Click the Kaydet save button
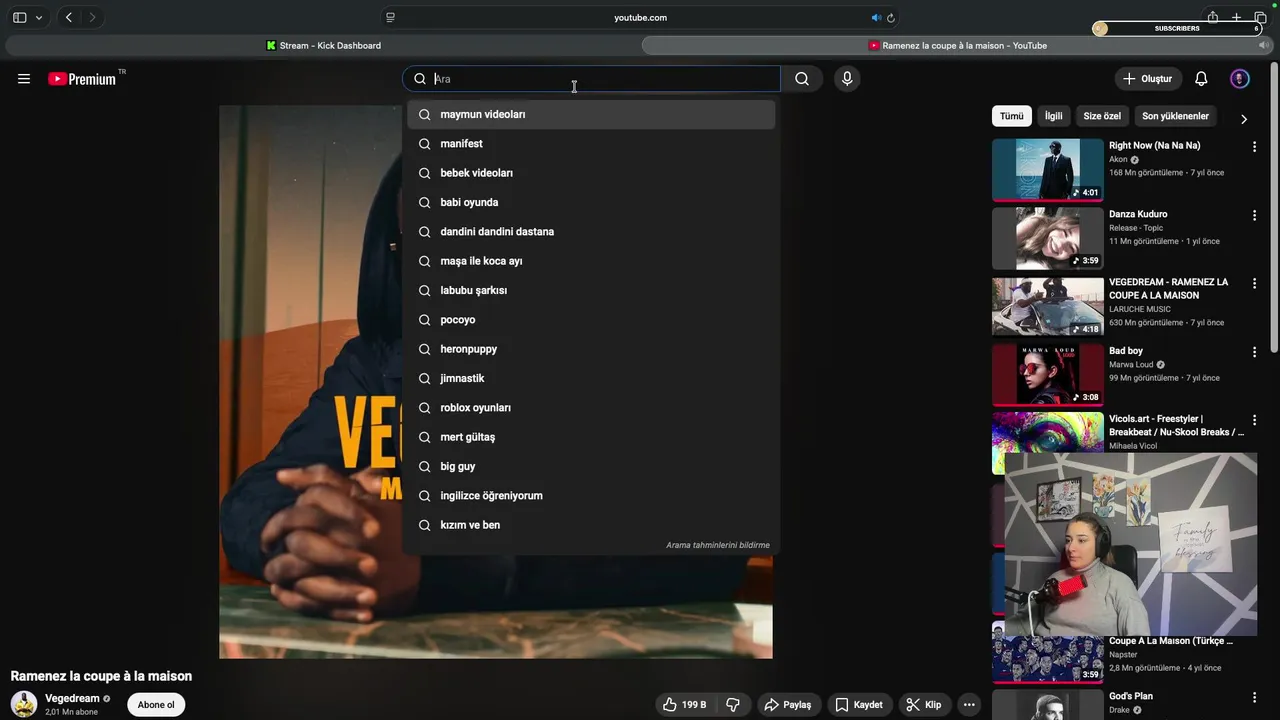This screenshot has width=1280, height=720. click(859, 705)
